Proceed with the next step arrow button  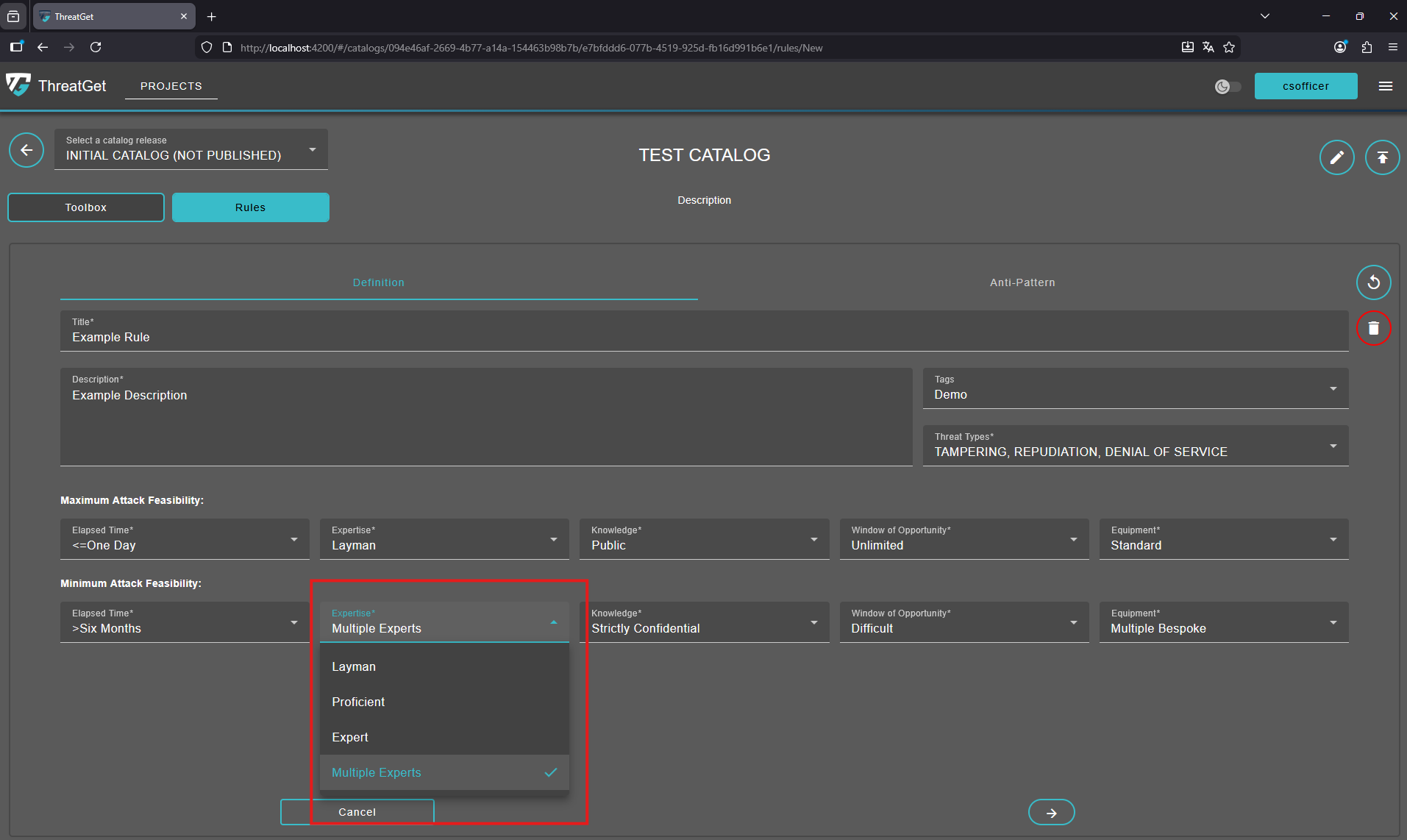[x=1051, y=812]
